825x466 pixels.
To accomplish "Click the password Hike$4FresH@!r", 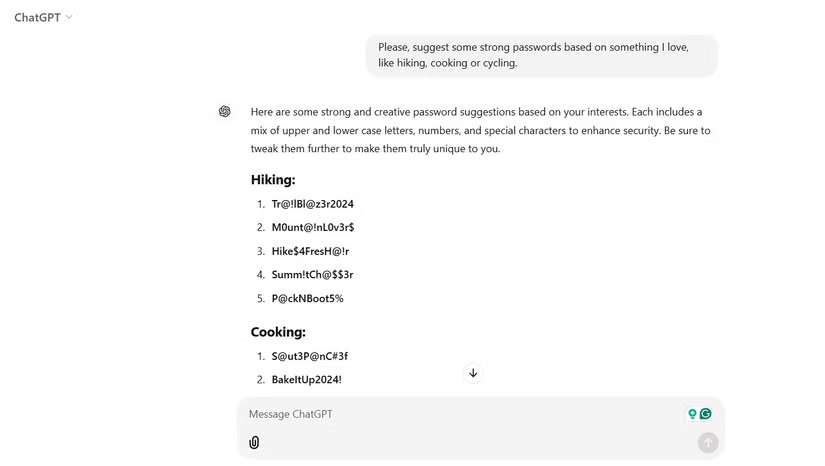I will [310, 251].
